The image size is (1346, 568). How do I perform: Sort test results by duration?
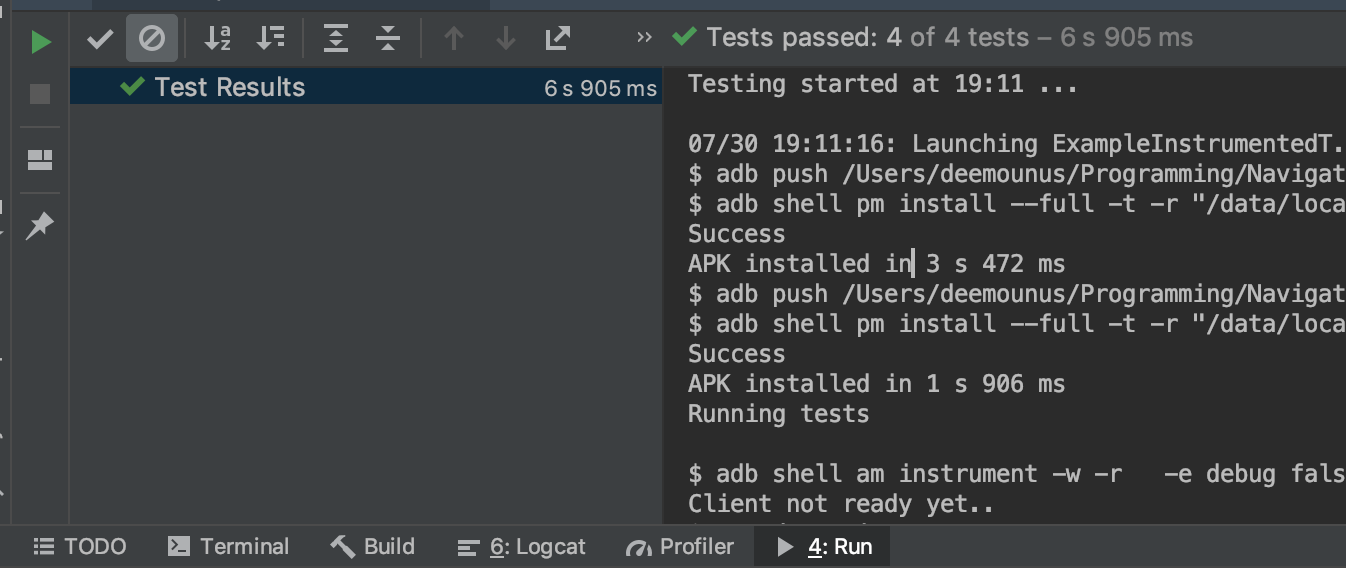tap(270, 39)
